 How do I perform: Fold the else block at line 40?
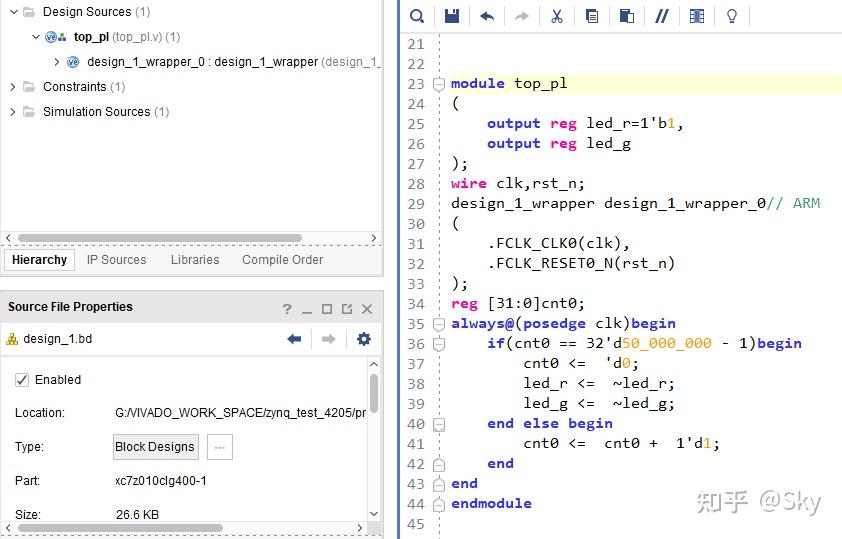click(439, 424)
